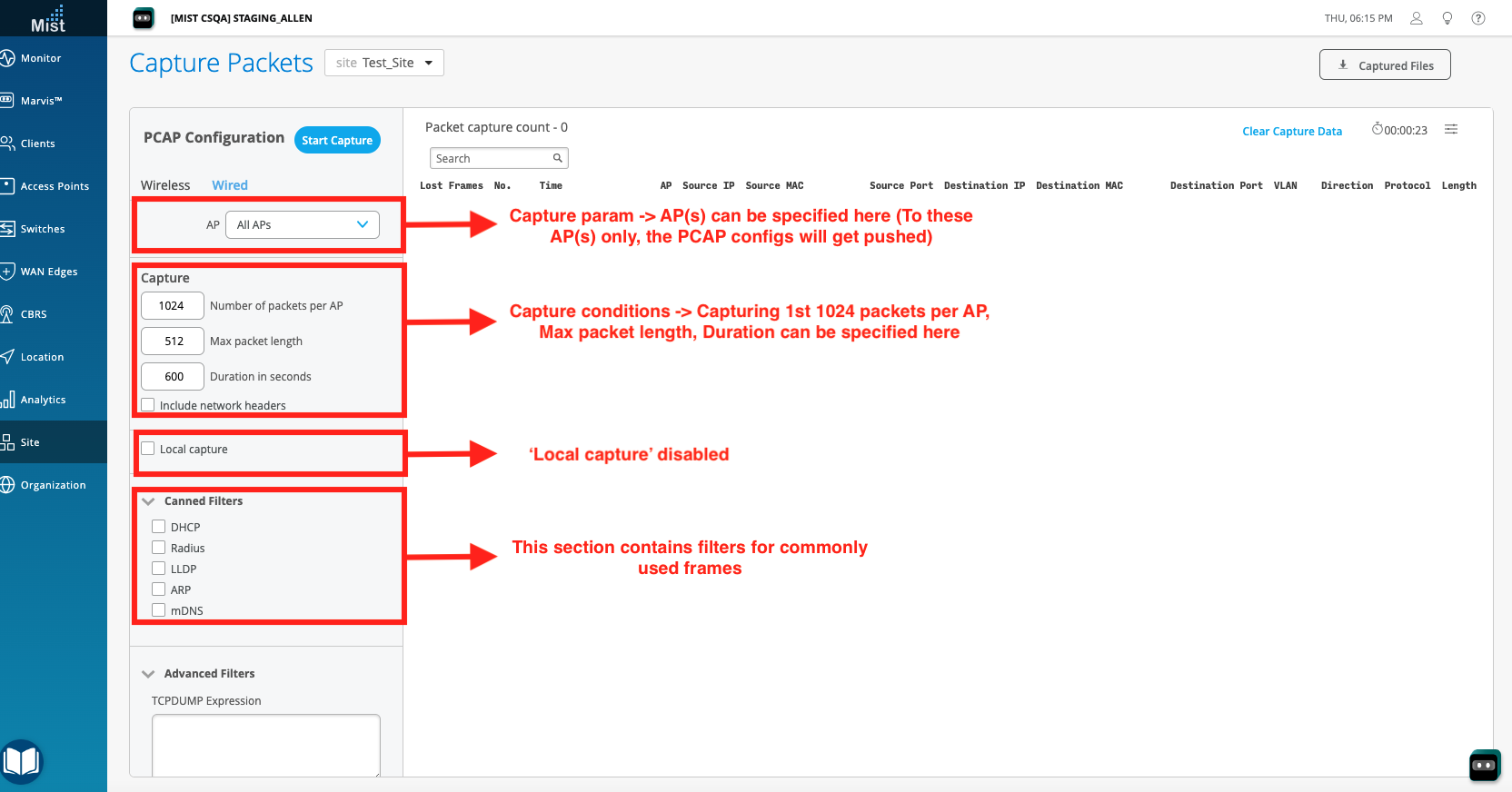This screenshot has height=792, width=1512.
Task: Open the All APs dropdown
Action: 303,224
